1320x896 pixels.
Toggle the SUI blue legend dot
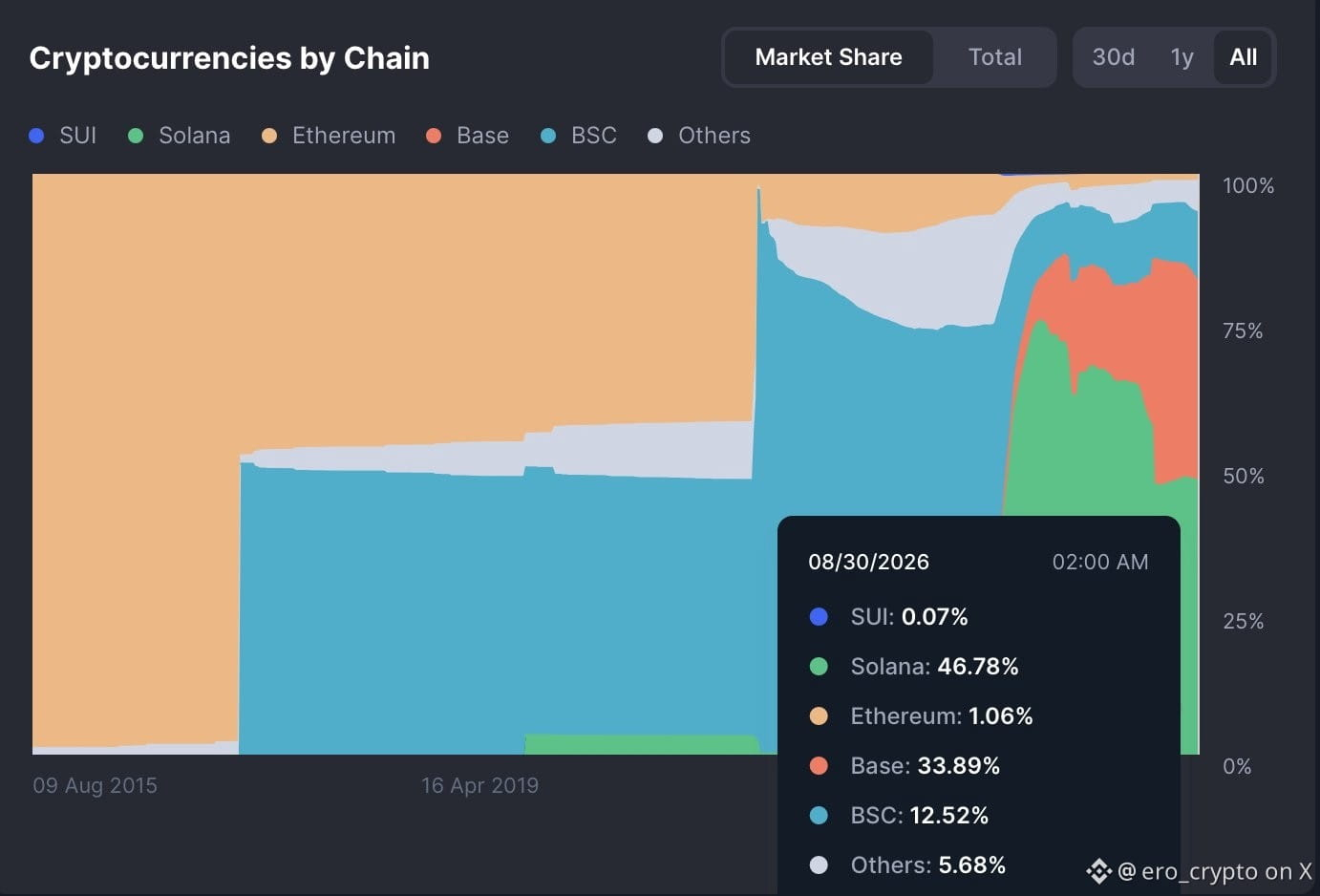[x=37, y=136]
